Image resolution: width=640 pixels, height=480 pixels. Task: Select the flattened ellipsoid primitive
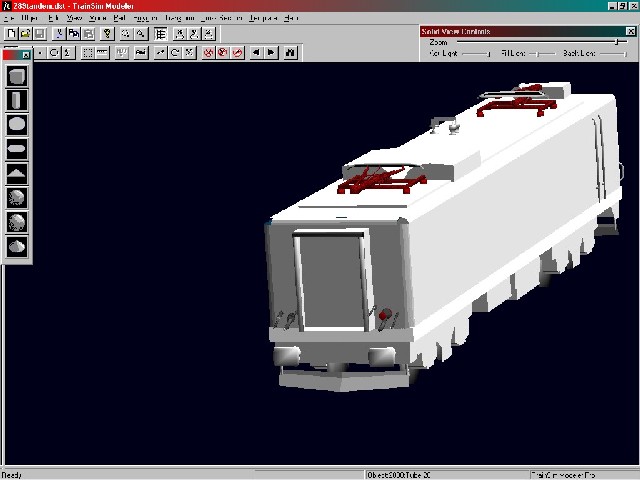(x=17, y=149)
